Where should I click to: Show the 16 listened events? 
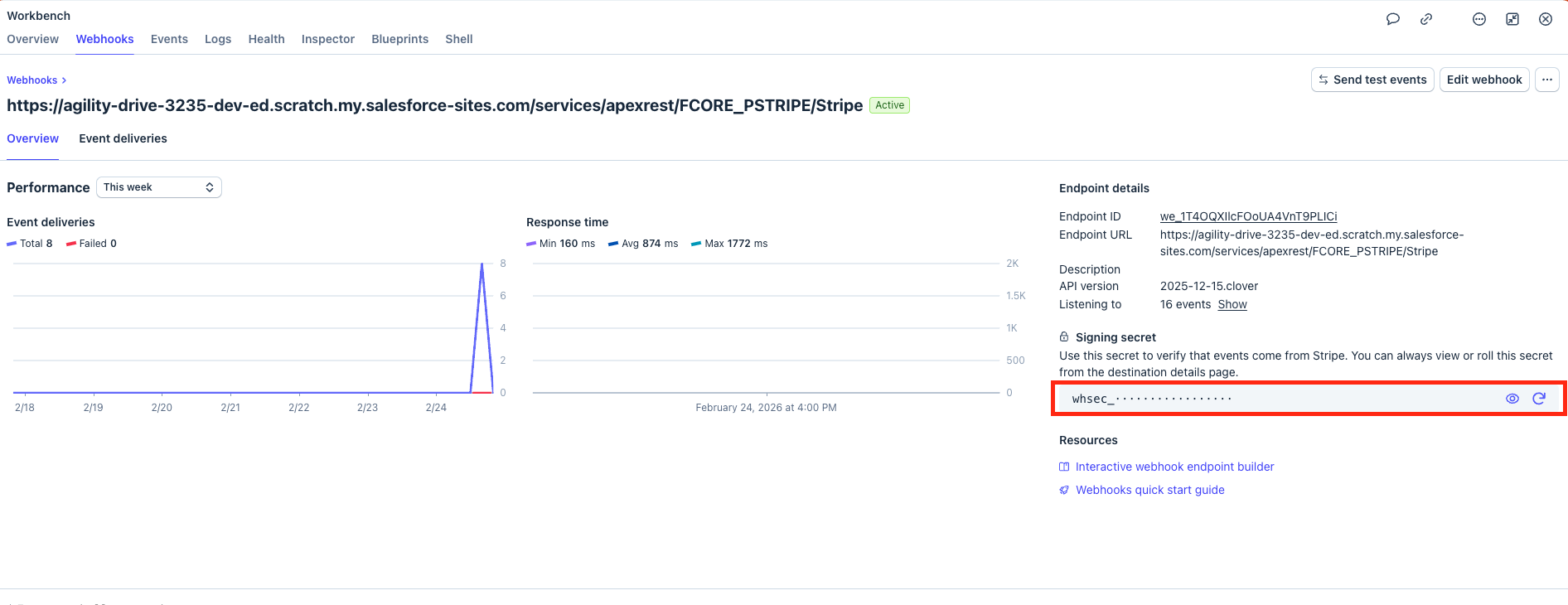pos(1232,304)
